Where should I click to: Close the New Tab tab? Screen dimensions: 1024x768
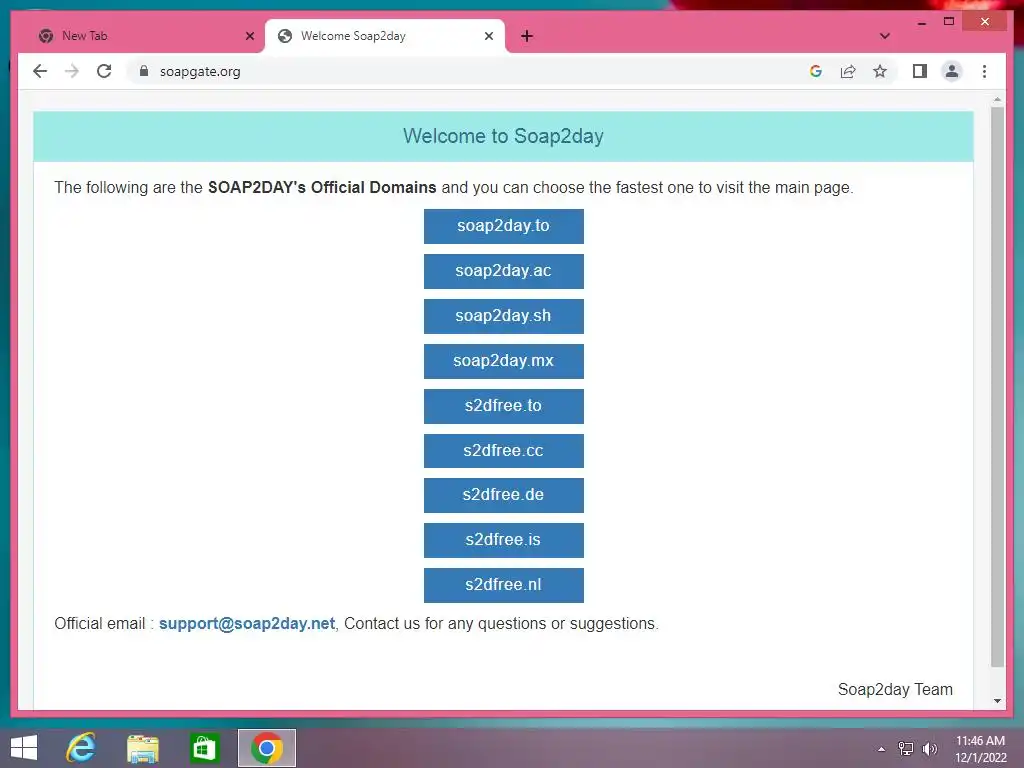(x=249, y=36)
